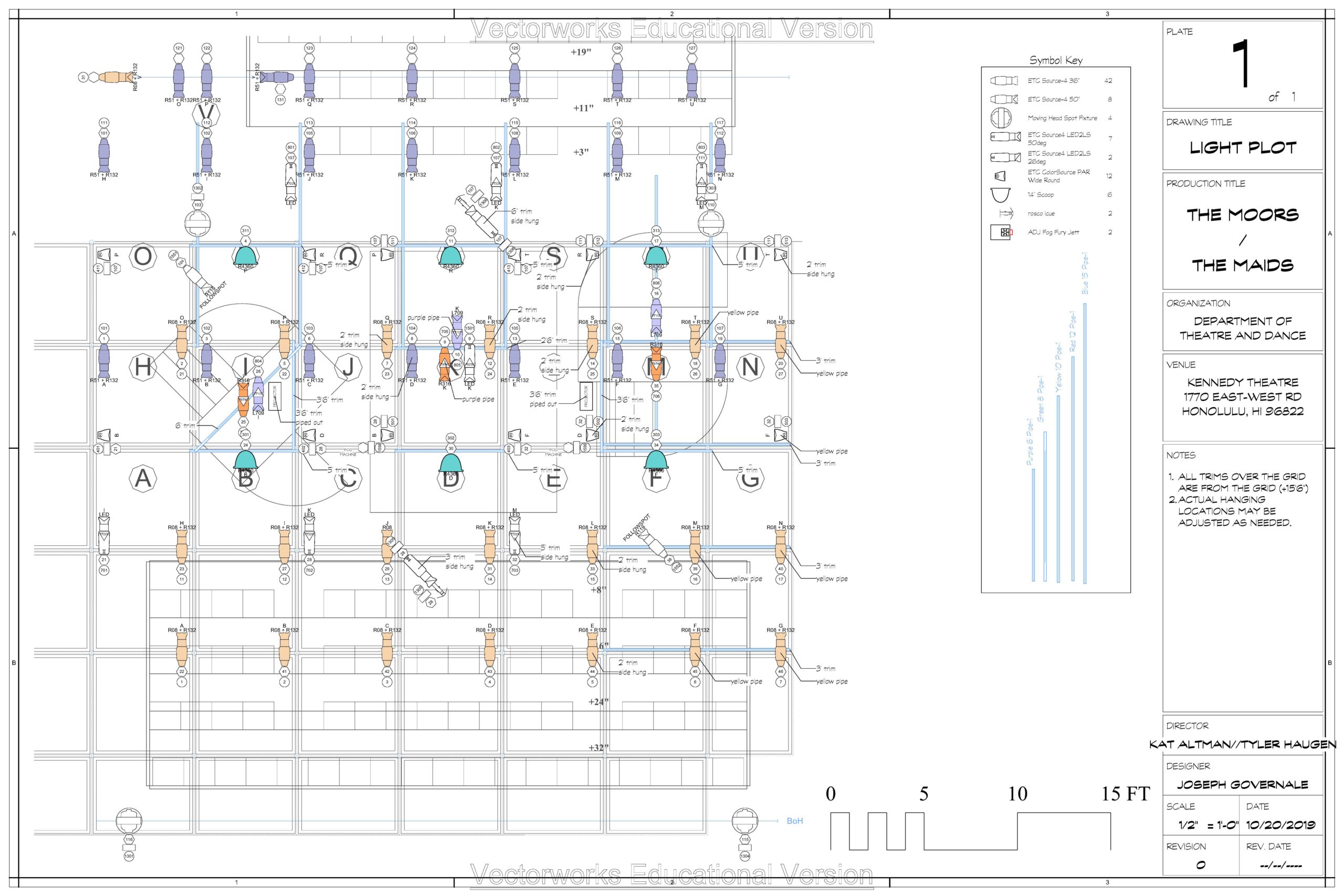Click the Blue 15' Pipe-1 legend line
The height and width of the screenshot is (896, 1344).
pos(1085,443)
